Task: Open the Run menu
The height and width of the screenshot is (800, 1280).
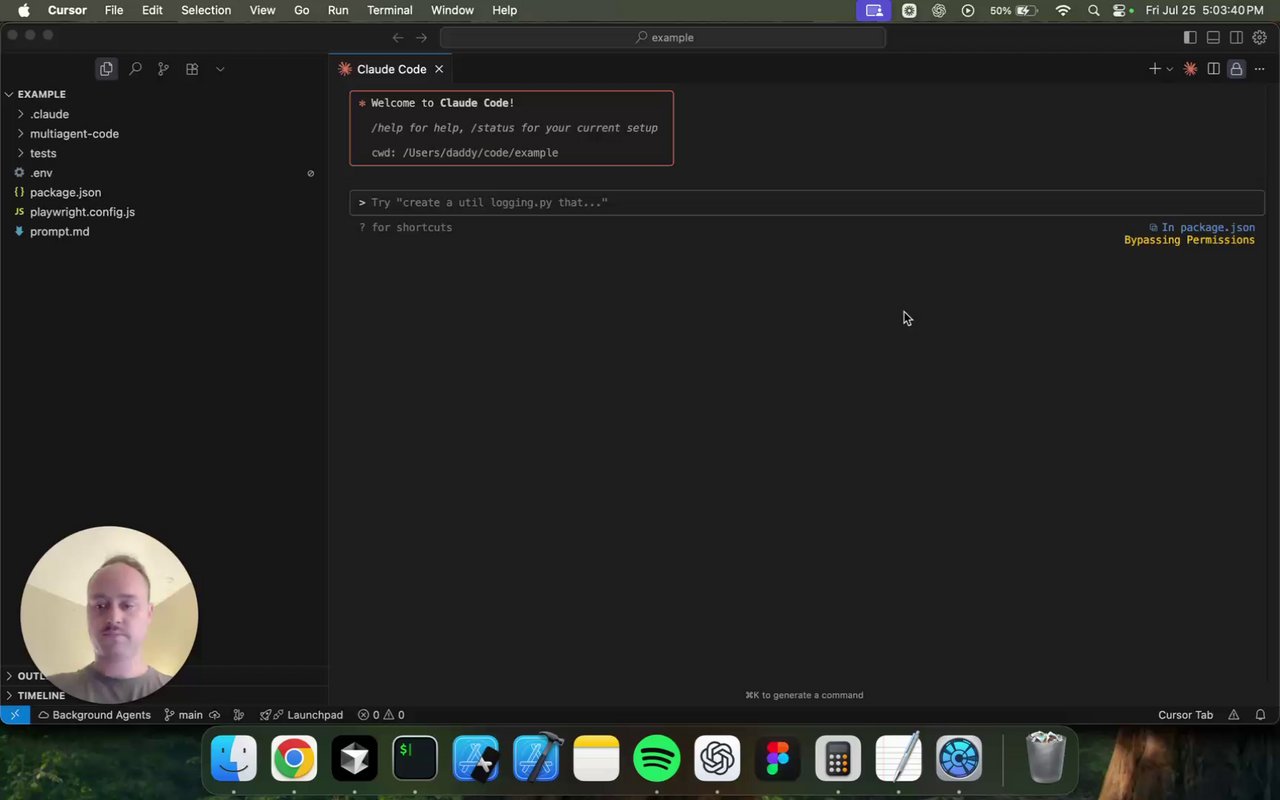Action: click(x=338, y=10)
